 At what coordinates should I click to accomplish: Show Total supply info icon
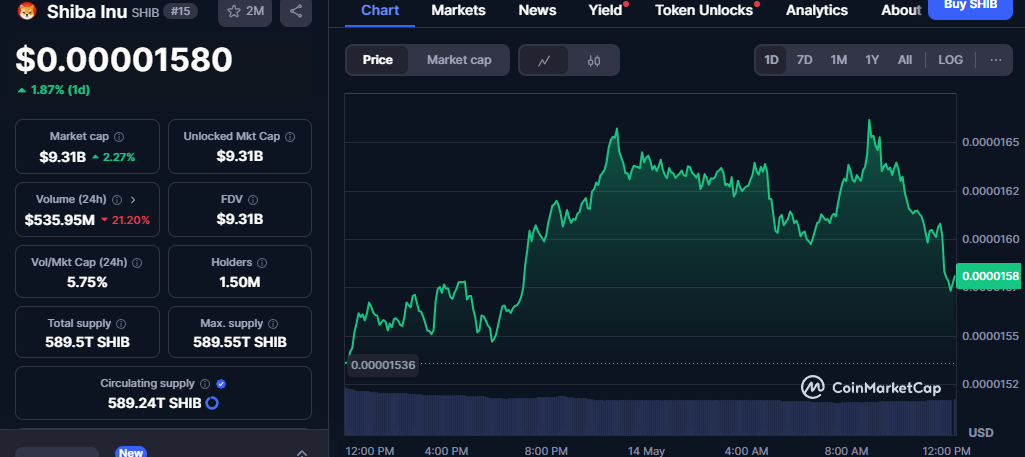tap(121, 324)
